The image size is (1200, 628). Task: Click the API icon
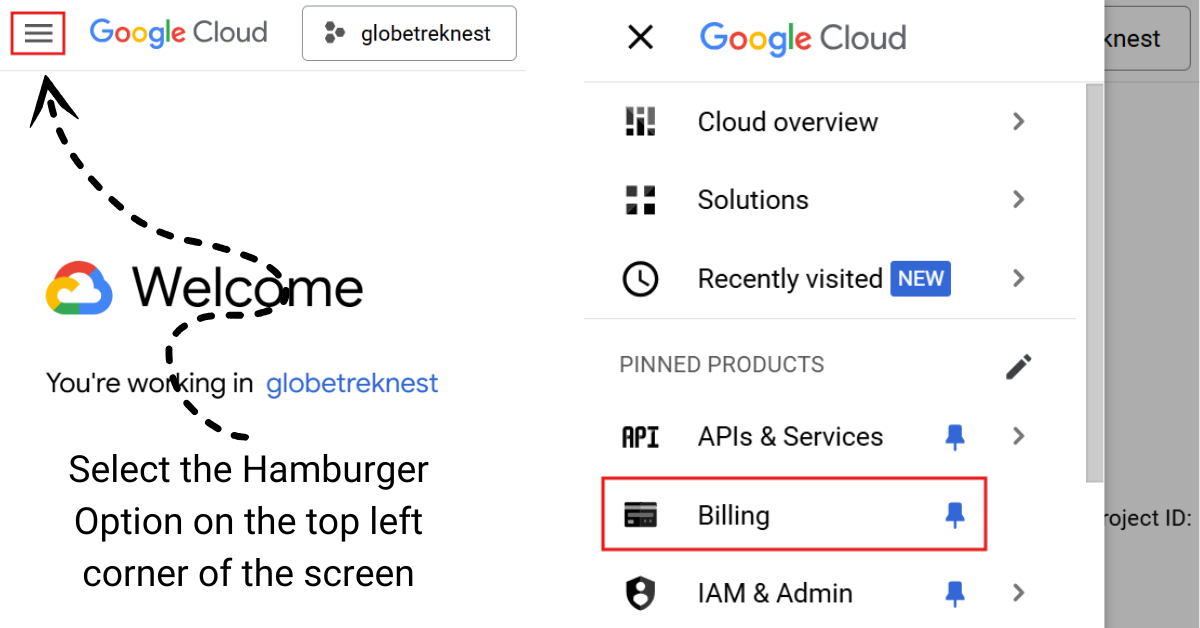[640, 437]
